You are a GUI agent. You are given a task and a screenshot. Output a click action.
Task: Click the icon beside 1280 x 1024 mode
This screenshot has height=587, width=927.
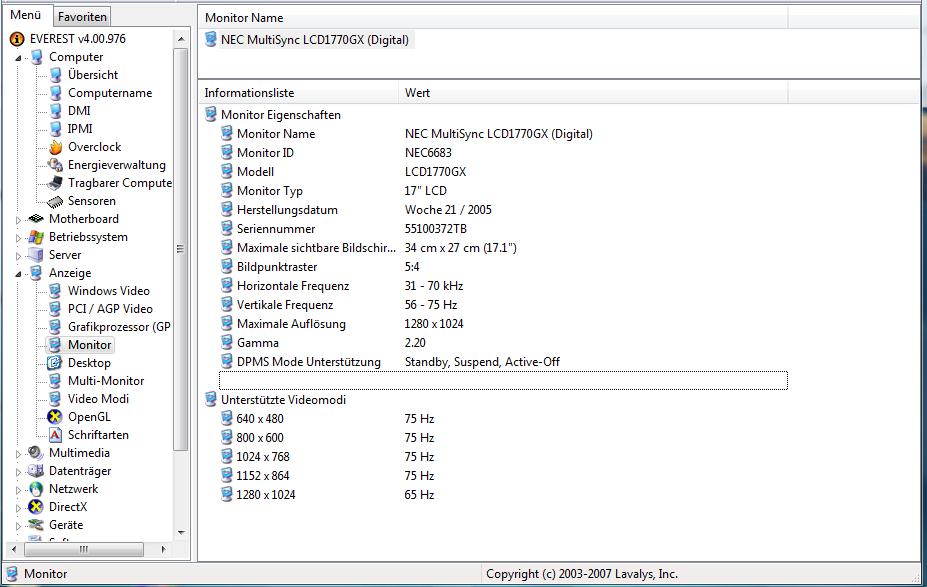226,494
